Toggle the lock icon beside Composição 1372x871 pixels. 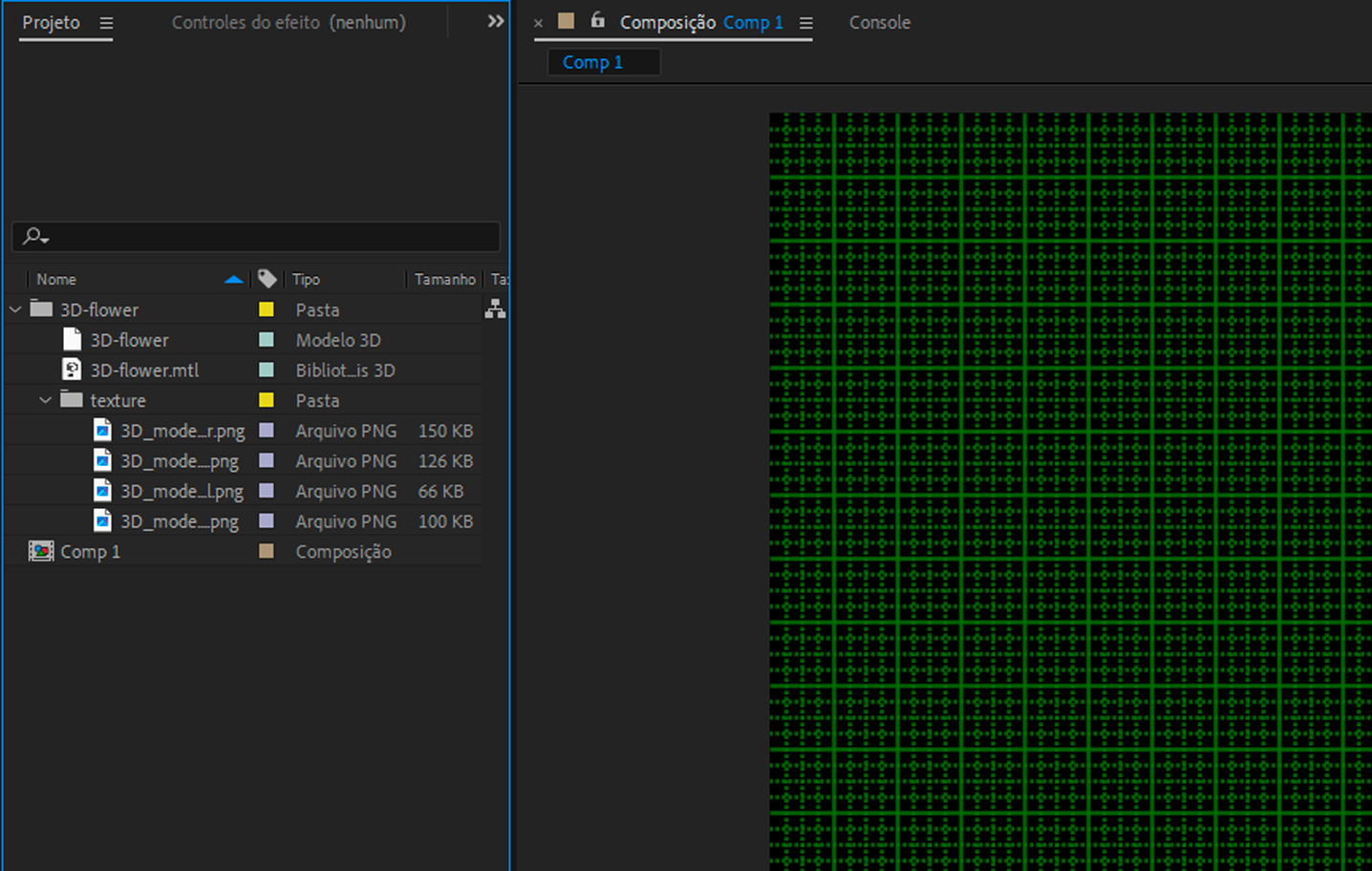(x=597, y=20)
